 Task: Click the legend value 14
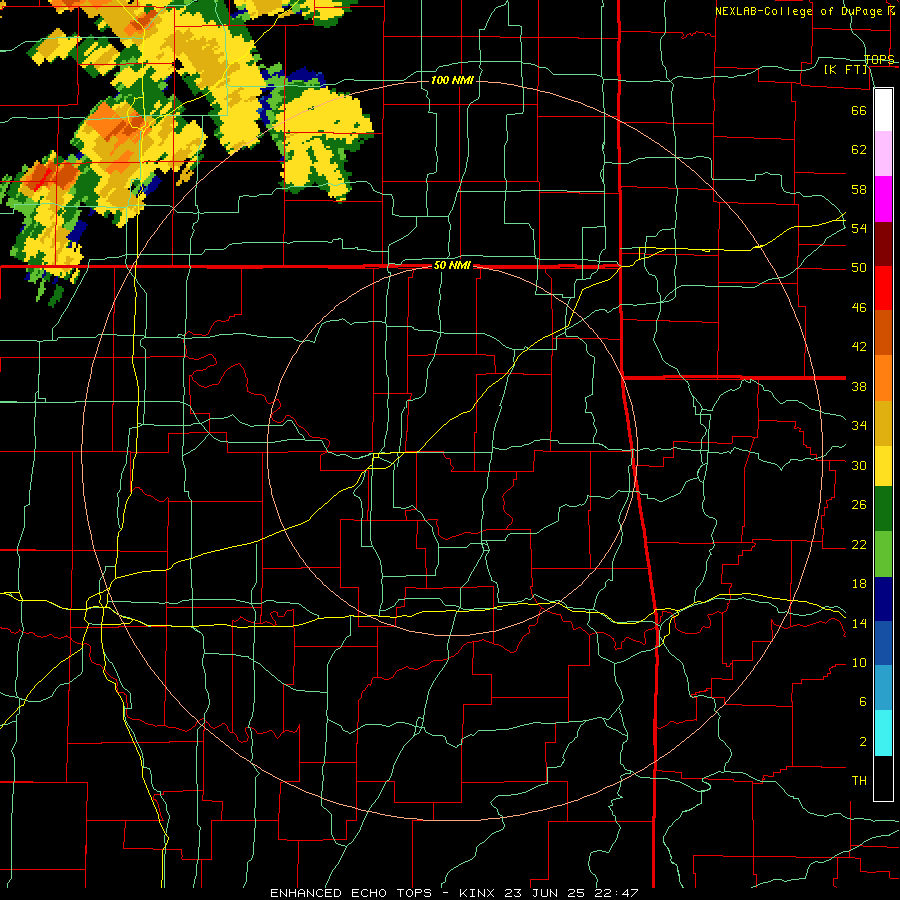(859, 623)
